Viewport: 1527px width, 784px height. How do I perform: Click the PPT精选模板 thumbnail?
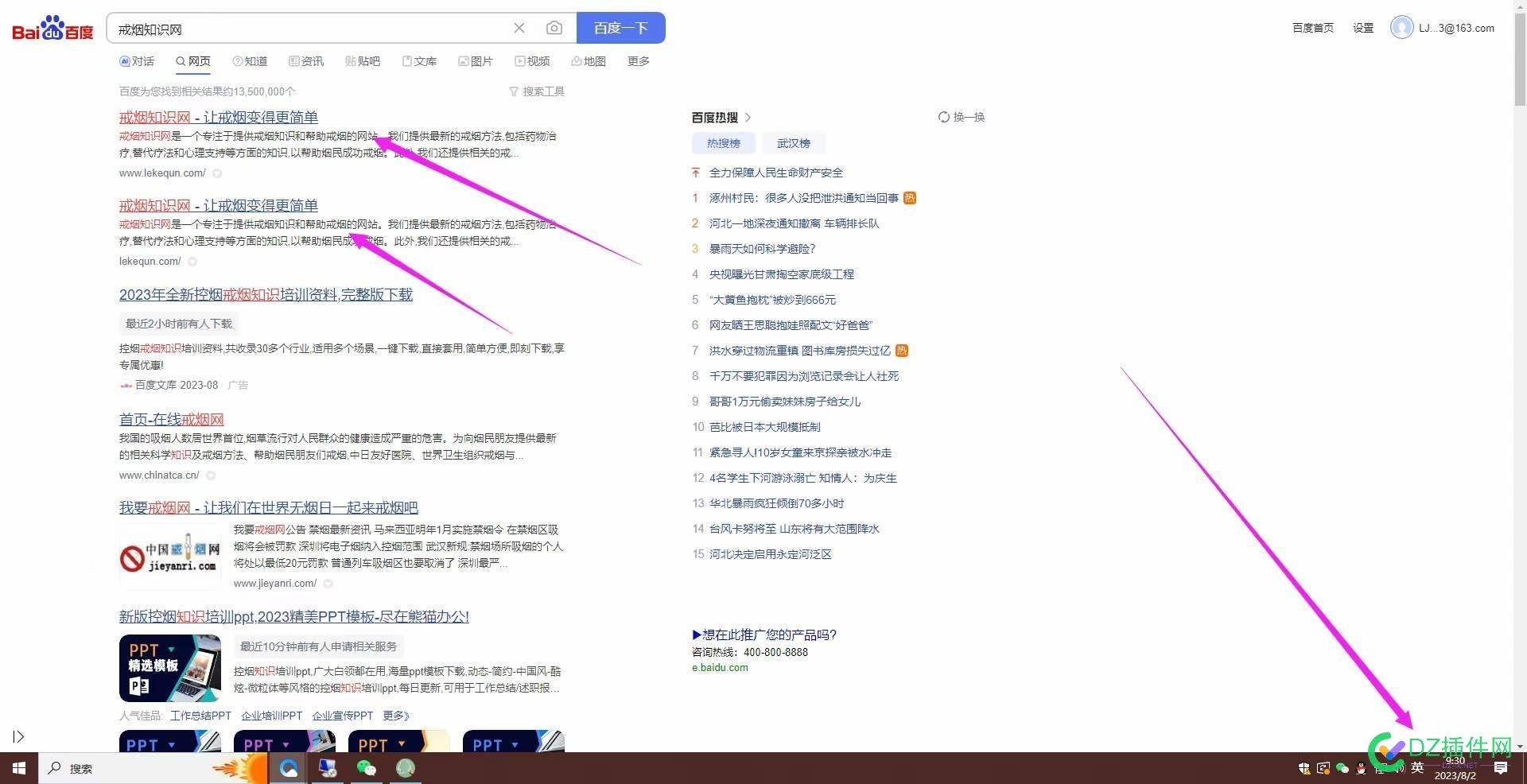[x=170, y=668]
